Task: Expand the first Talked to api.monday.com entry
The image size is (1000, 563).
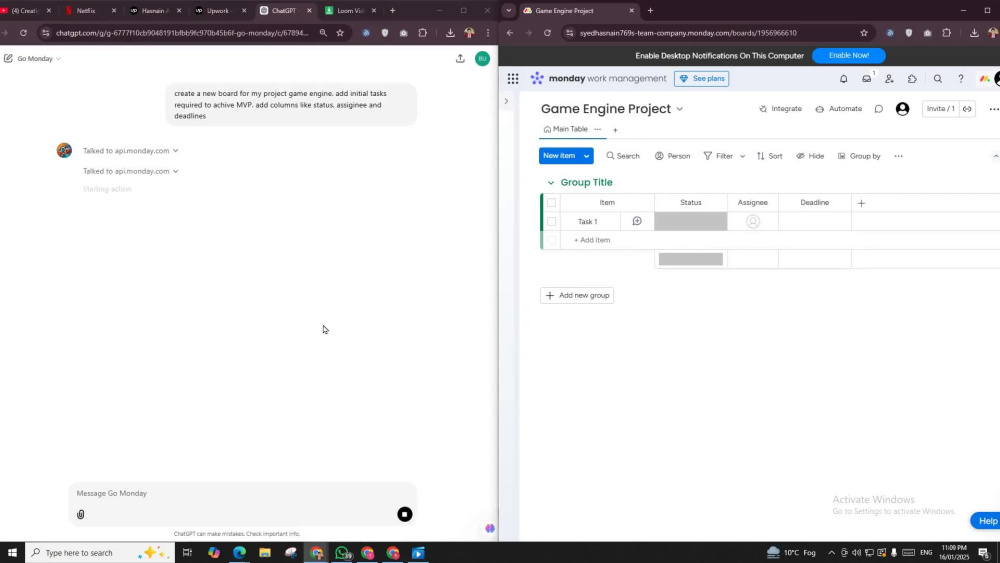Action: (130, 151)
